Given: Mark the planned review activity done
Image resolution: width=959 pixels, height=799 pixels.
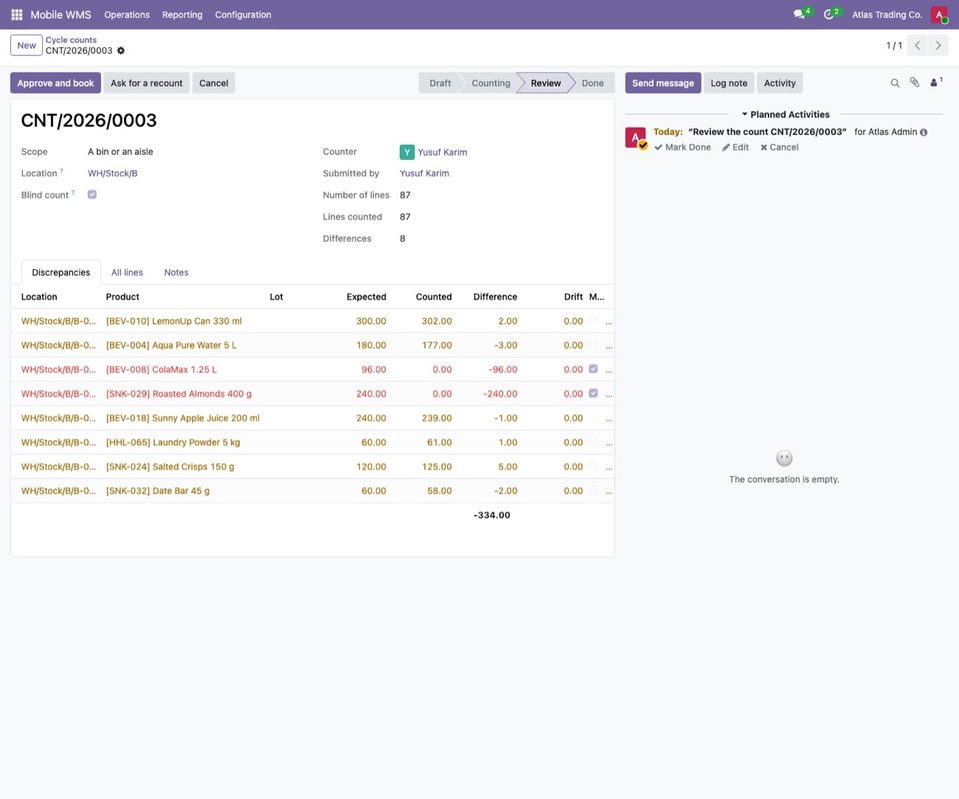Looking at the screenshot, I should 683,147.
